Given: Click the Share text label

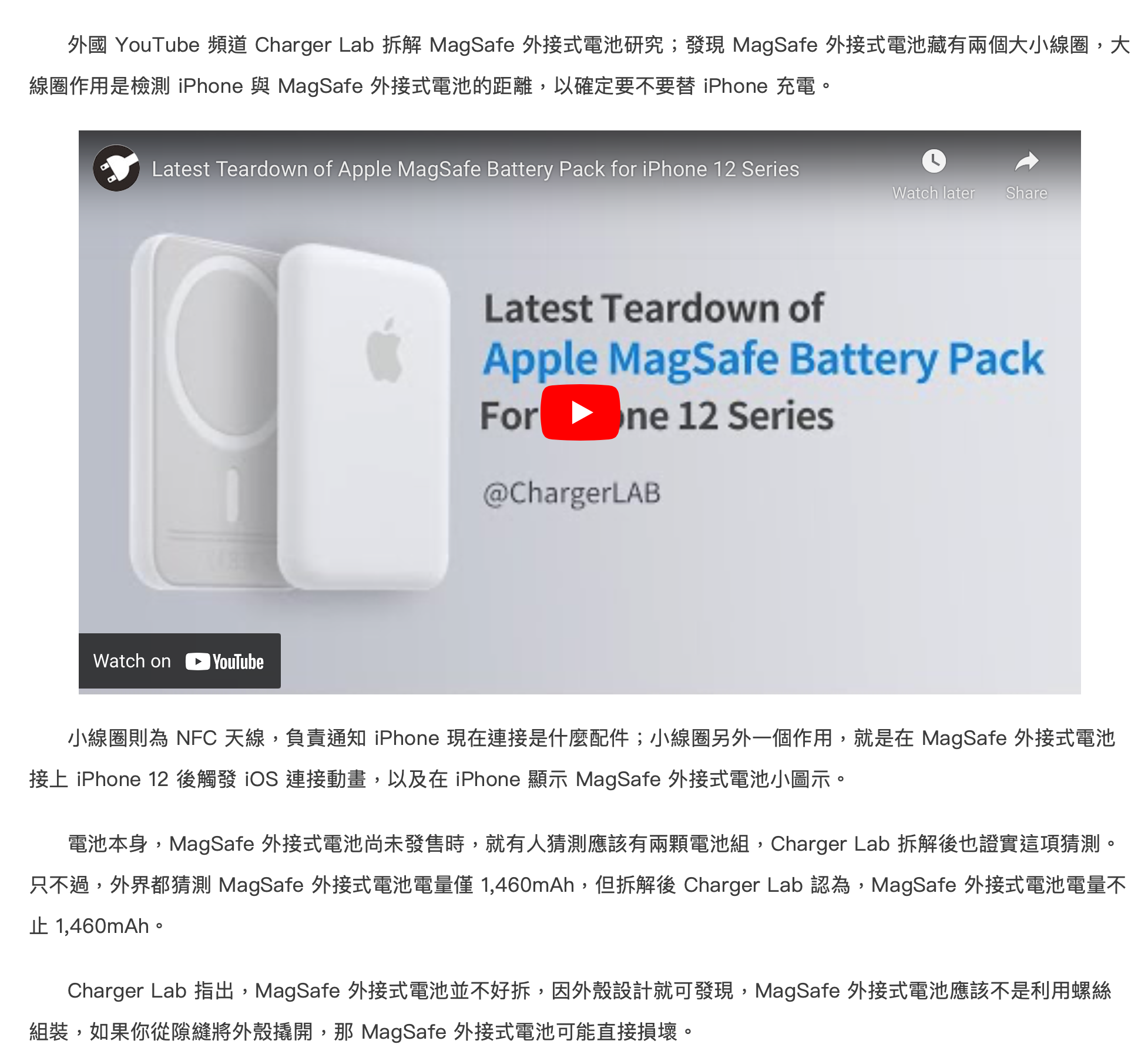Looking at the screenshot, I should tap(1026, 193).
